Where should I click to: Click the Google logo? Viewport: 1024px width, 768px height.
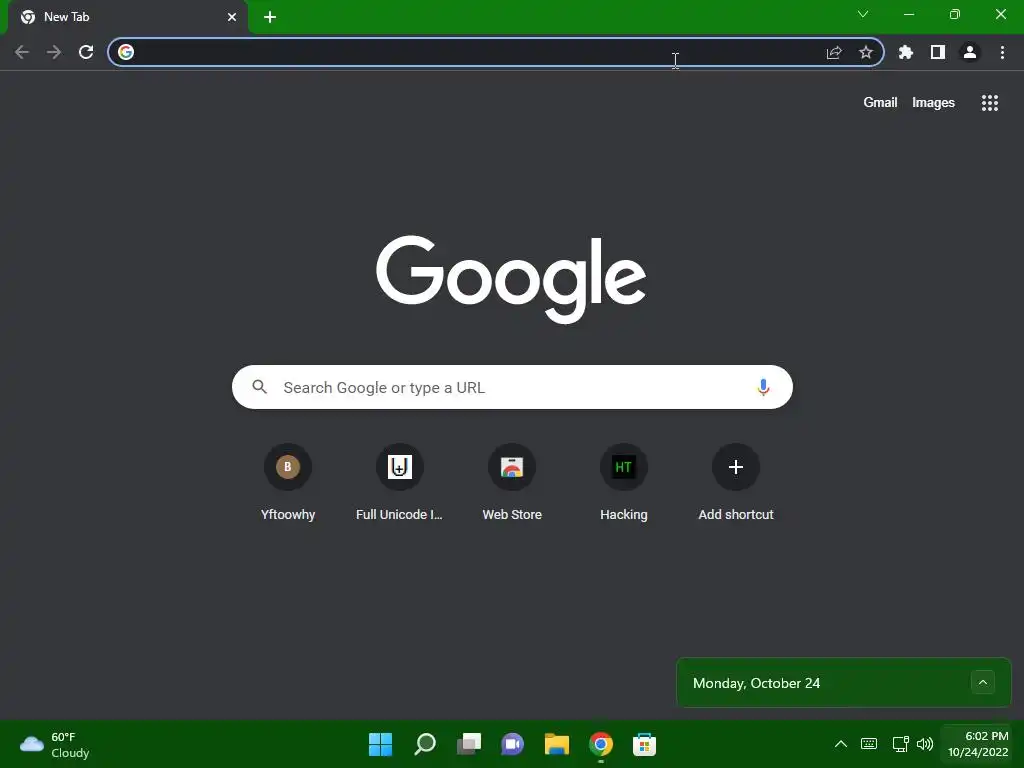[x=511, y=280]
